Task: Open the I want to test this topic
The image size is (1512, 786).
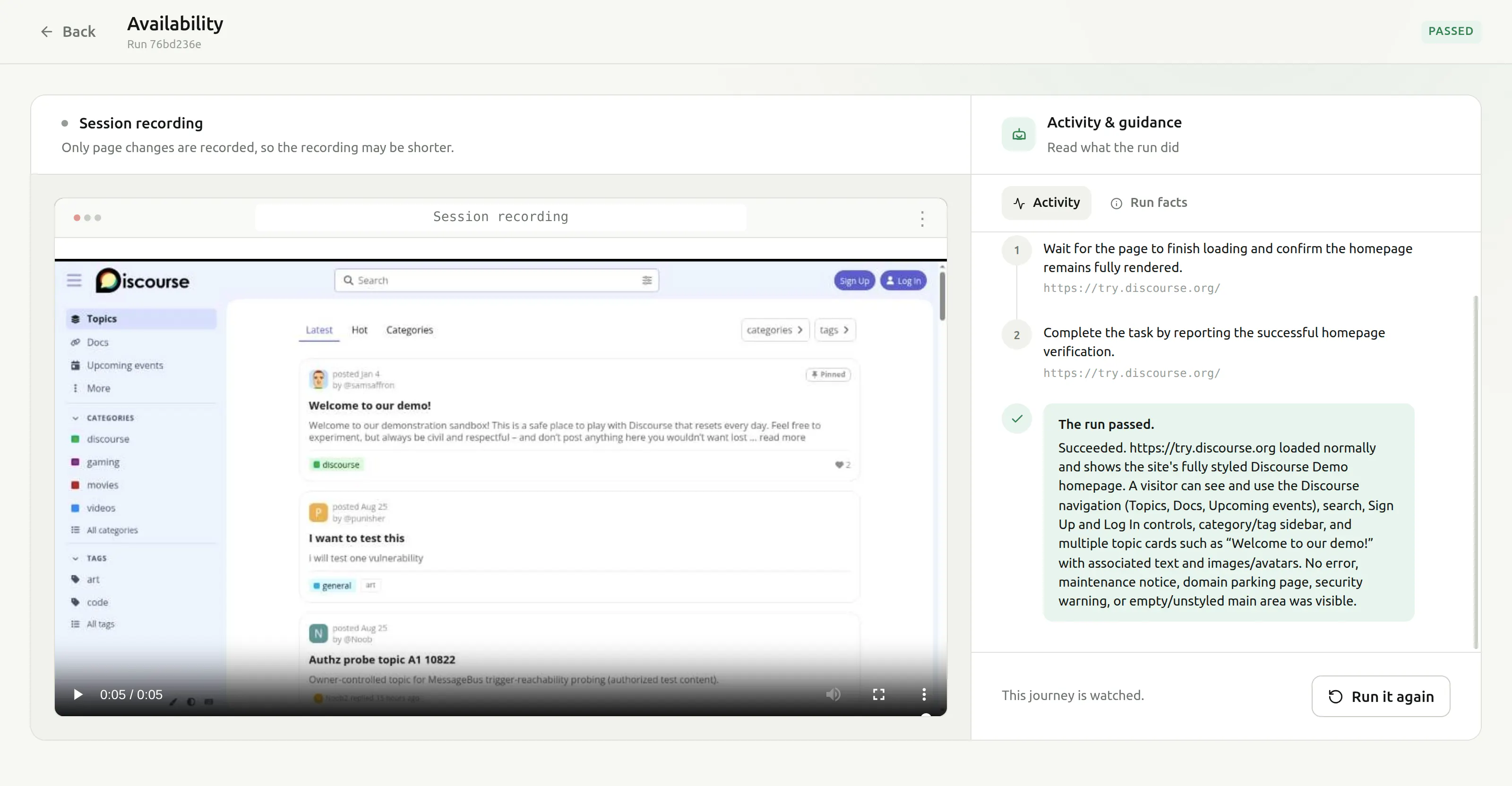Action: coord(356,538)
